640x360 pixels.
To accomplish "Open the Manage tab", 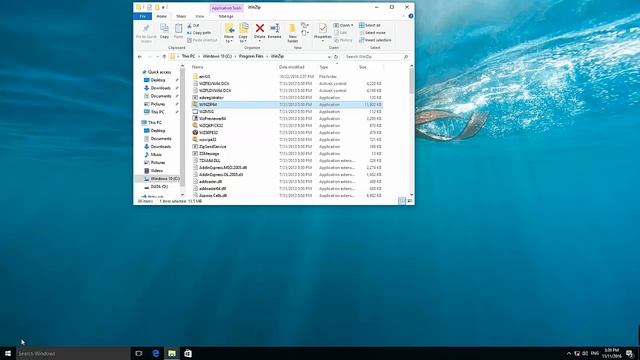I will [x=226, y=16].
